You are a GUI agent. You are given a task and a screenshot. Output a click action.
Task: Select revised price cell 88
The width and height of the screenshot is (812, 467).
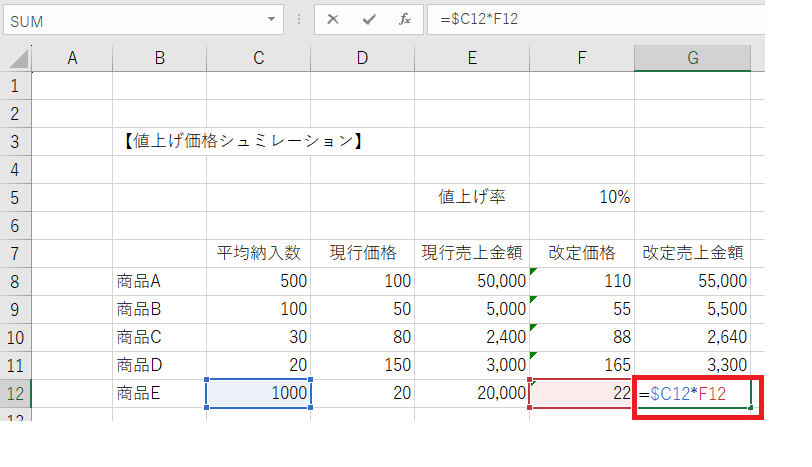[582, 337]
